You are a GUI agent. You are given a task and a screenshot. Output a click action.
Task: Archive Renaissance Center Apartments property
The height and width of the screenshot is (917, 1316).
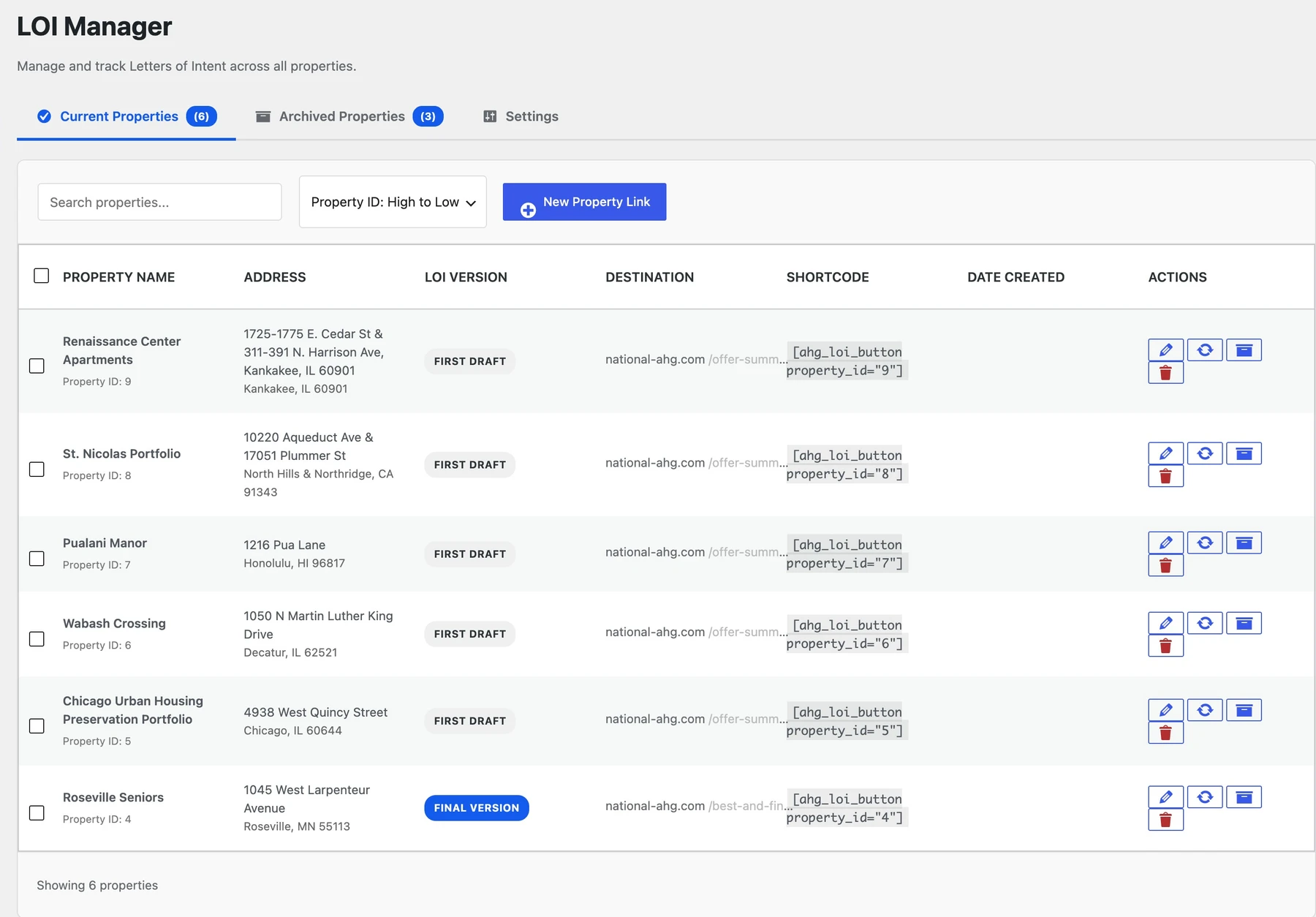1244,350
